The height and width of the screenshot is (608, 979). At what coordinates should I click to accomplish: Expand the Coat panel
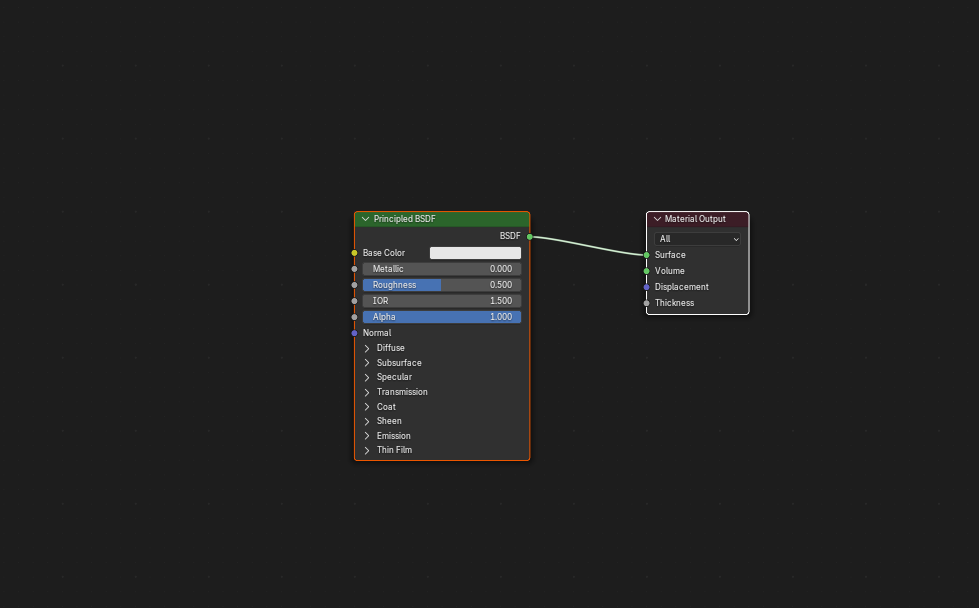(x=367, y=406)
